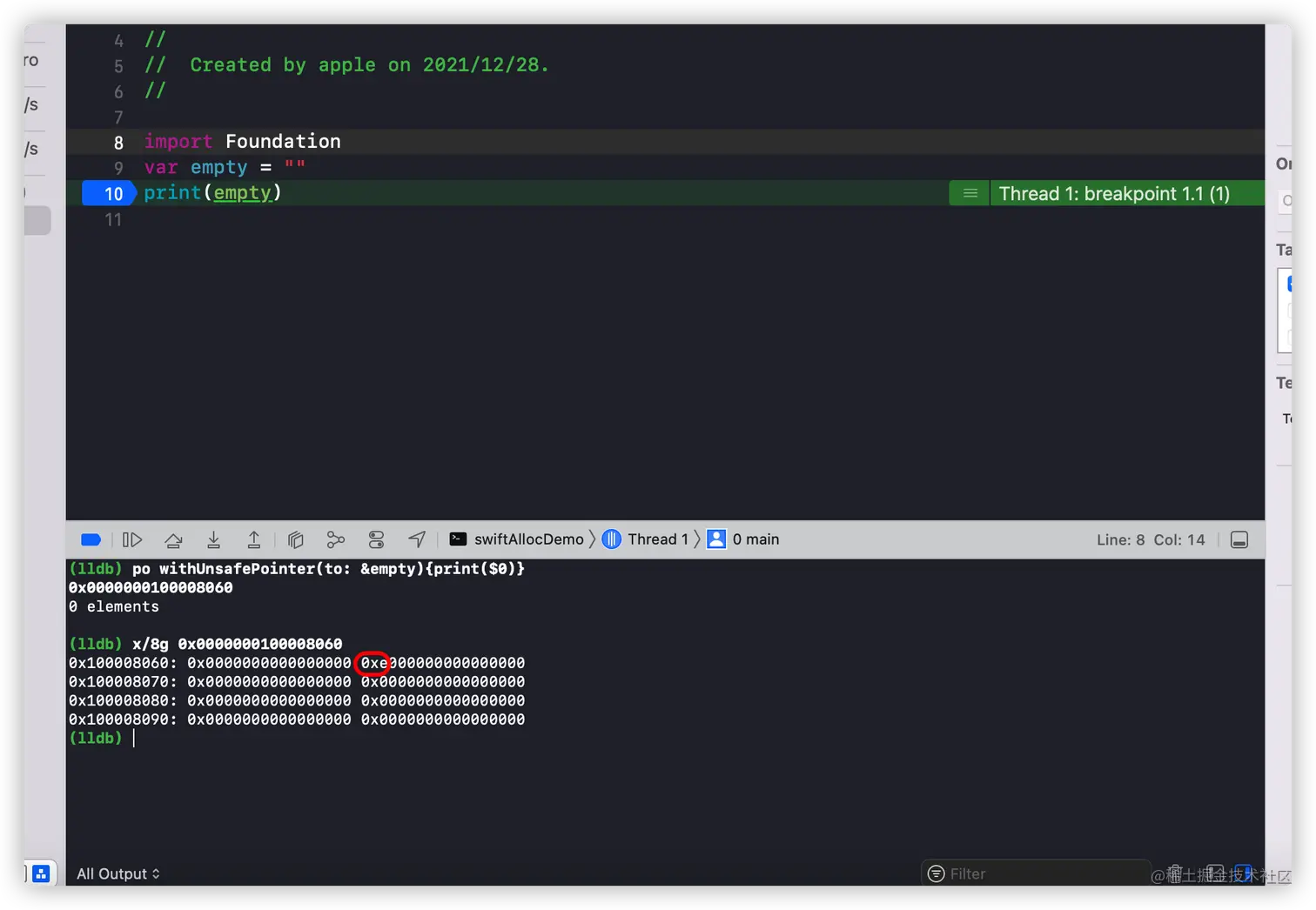The width and height of the screenshot is (1316, 910).
Task: Click the Step Out debug icon
Action: coord(254,539)
